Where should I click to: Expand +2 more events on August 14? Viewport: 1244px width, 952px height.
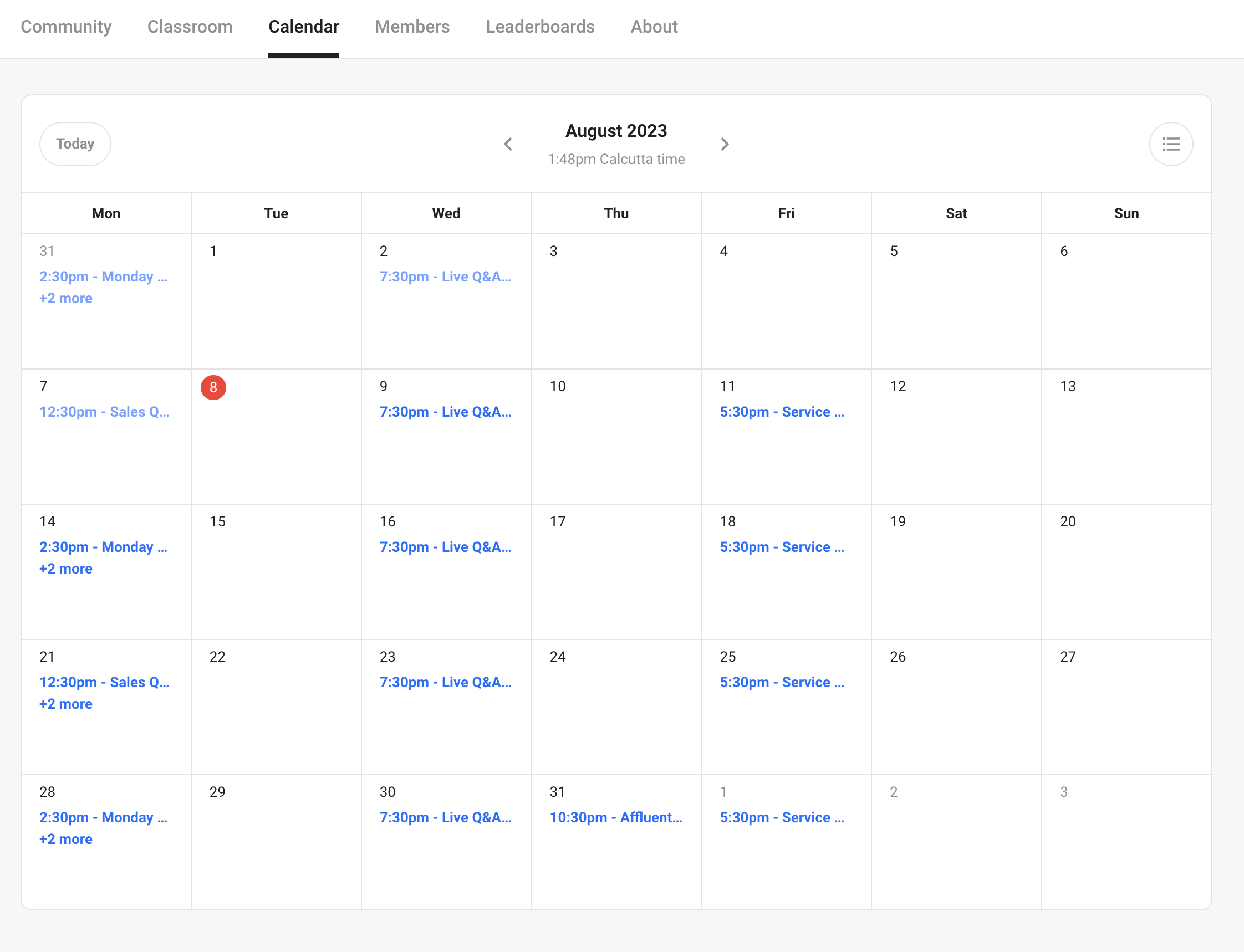click(x=66, y=569)
